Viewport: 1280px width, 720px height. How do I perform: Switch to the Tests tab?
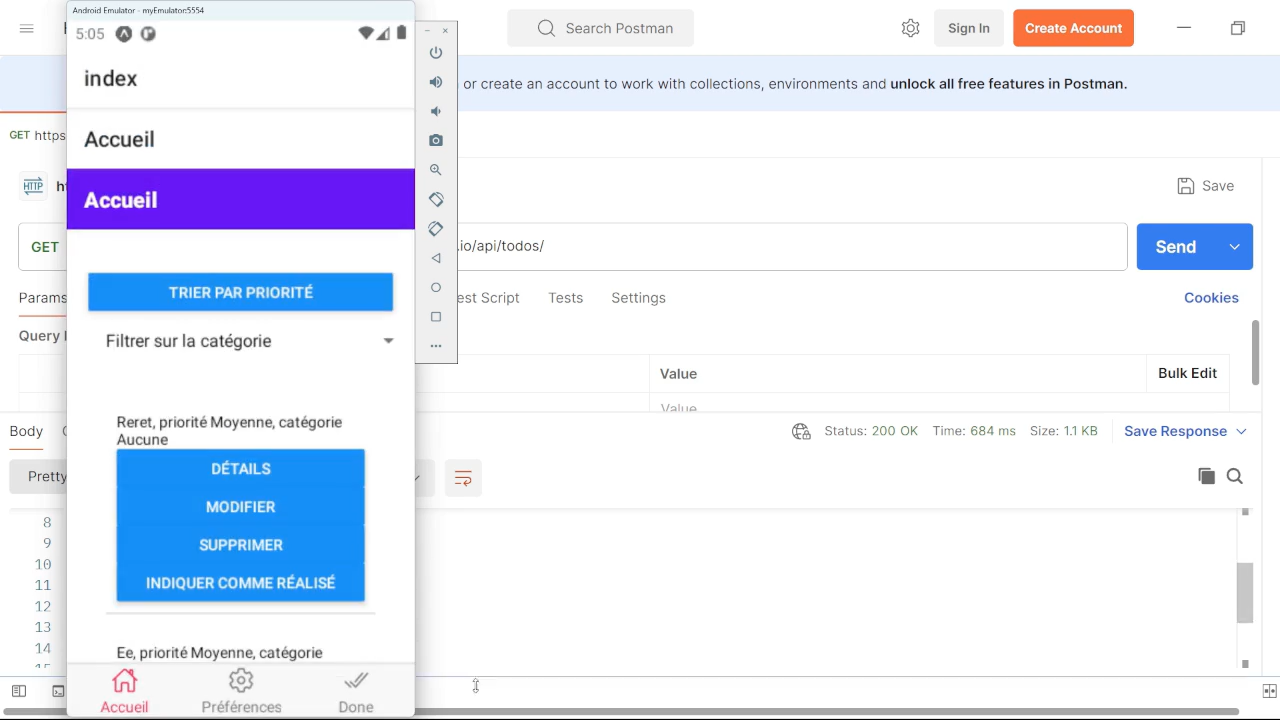(565, 297)
